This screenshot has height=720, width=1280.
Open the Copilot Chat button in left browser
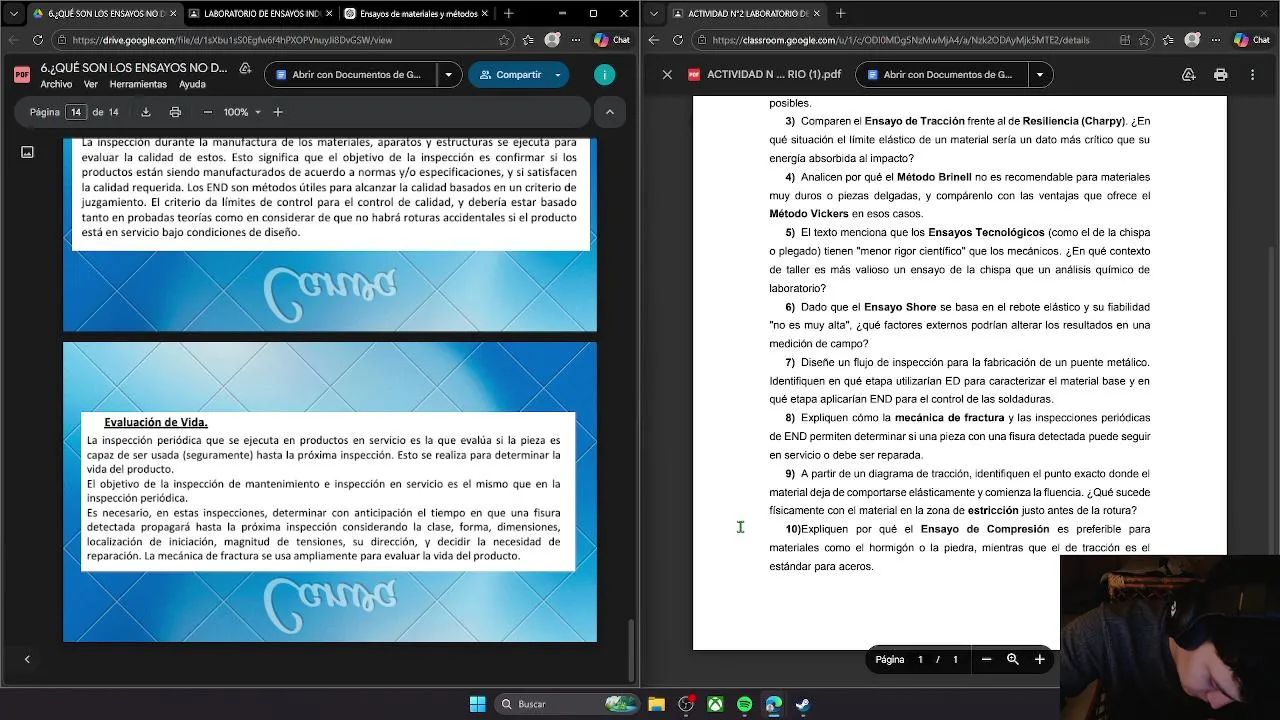point(612,40)
